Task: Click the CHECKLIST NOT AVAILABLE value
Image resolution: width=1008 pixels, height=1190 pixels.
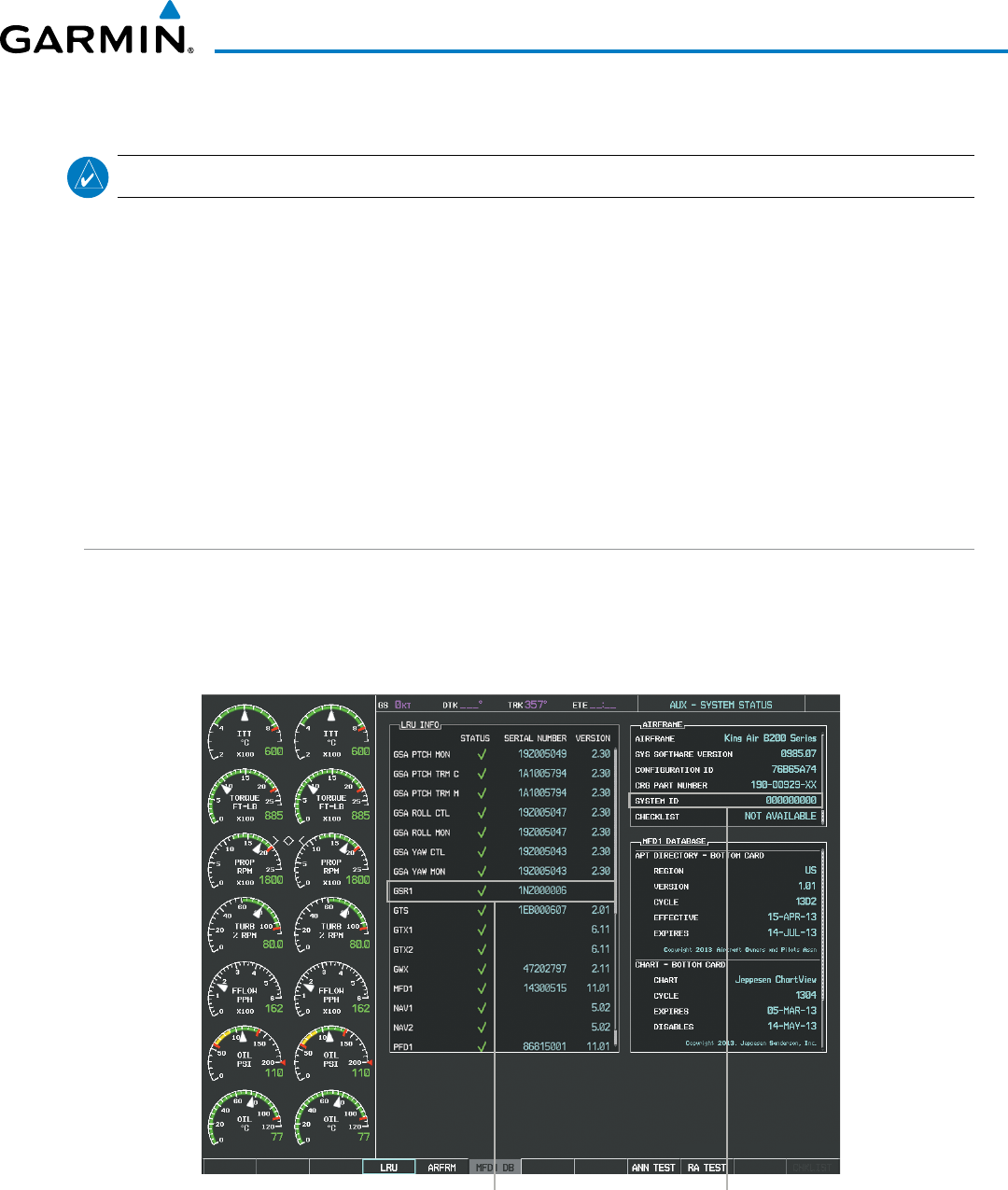Action: coord(780,816)
